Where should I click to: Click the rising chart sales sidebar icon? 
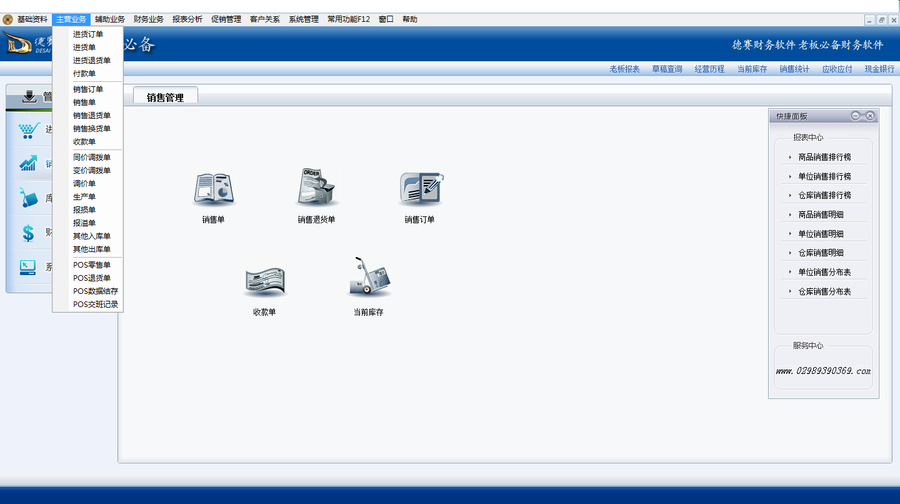pyautogui.click(x=28, y=164)
